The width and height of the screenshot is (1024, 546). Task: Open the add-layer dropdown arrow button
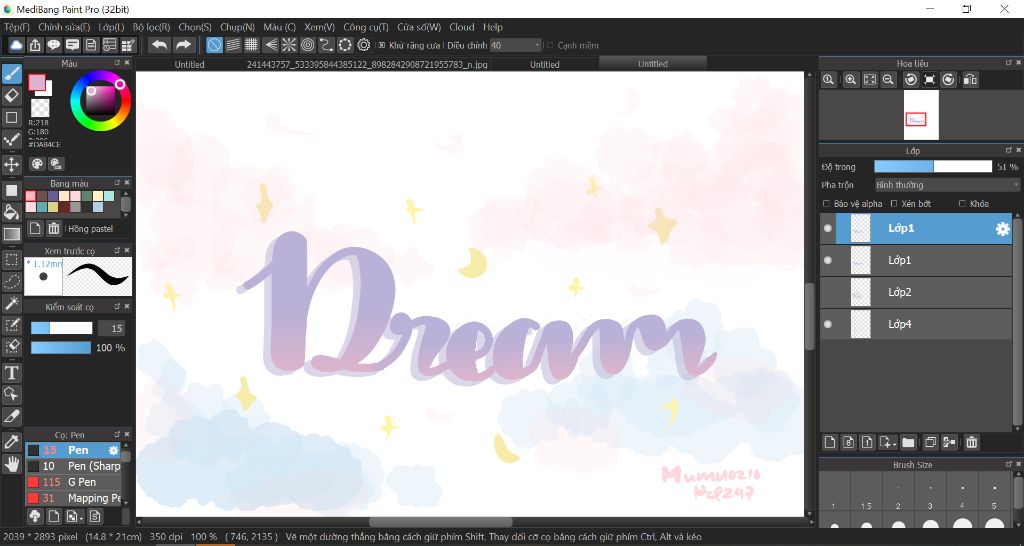tap(888, 442)
